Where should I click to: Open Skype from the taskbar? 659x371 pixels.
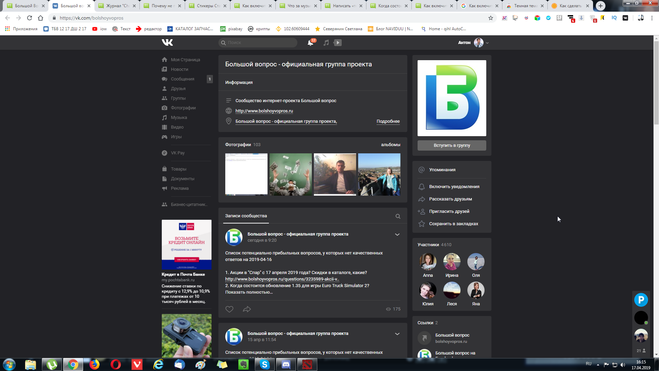coord(264,364)
